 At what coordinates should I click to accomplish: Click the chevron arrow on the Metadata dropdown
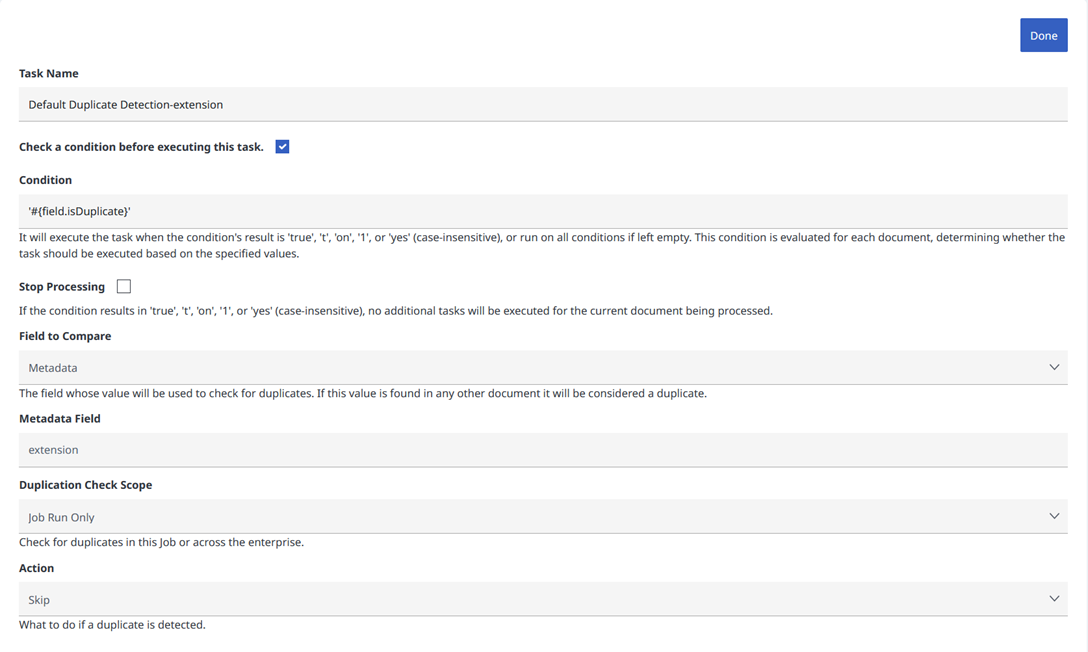pos(1054,368)
